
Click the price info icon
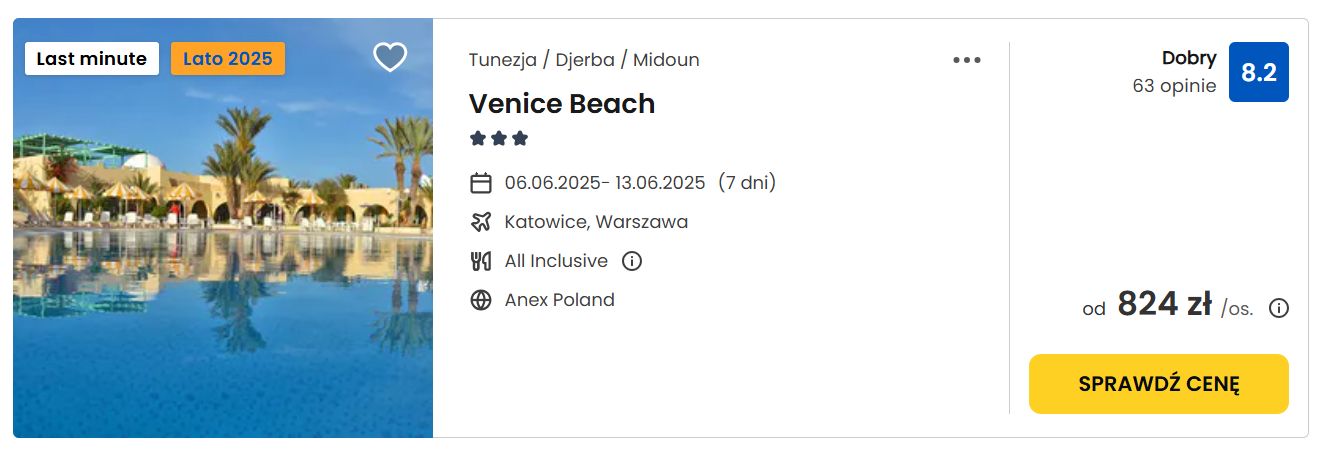pyautogui.click(x=1278, y=308)
